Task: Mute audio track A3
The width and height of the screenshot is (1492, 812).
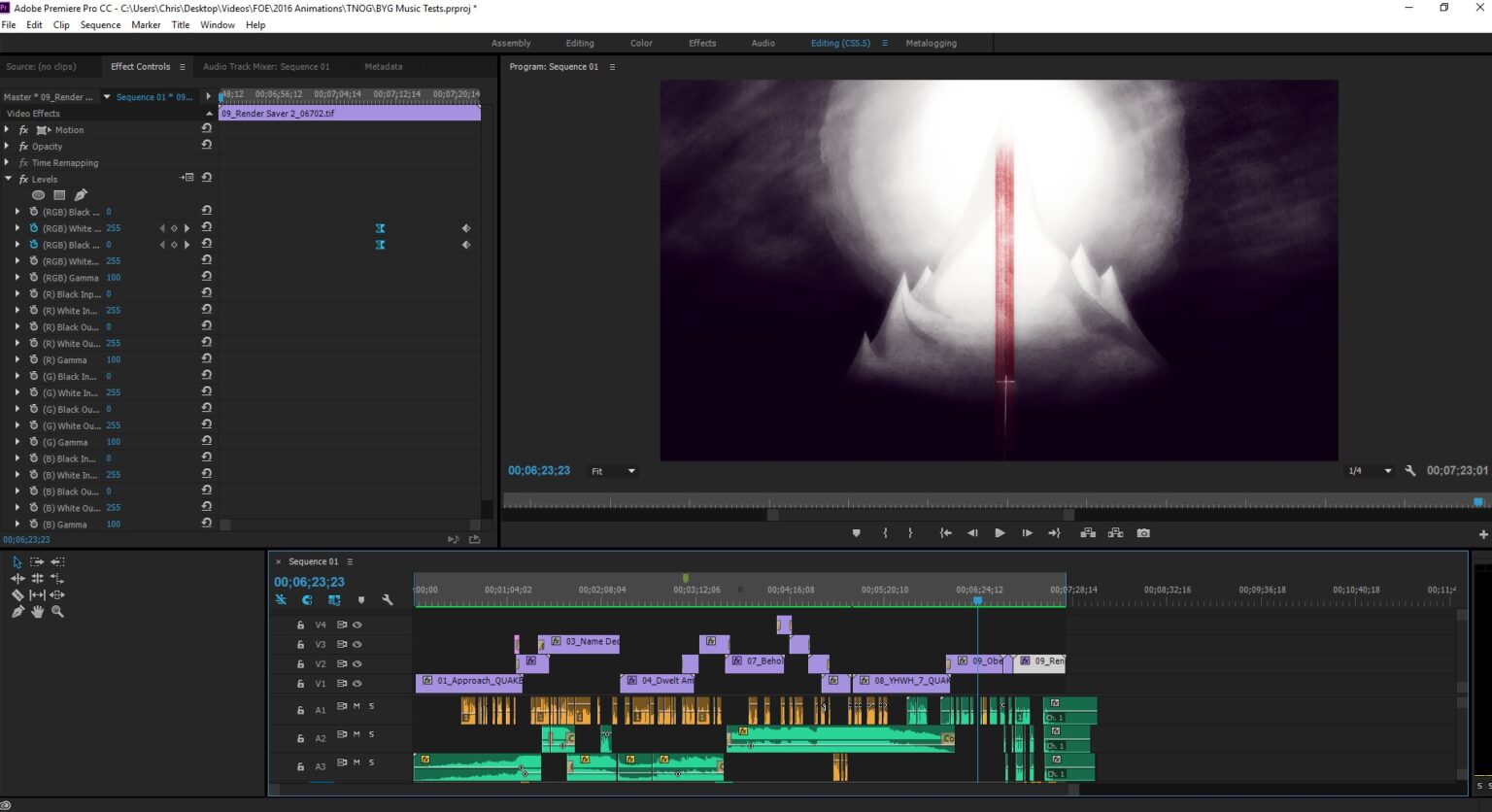Action: tap(356, 762)
